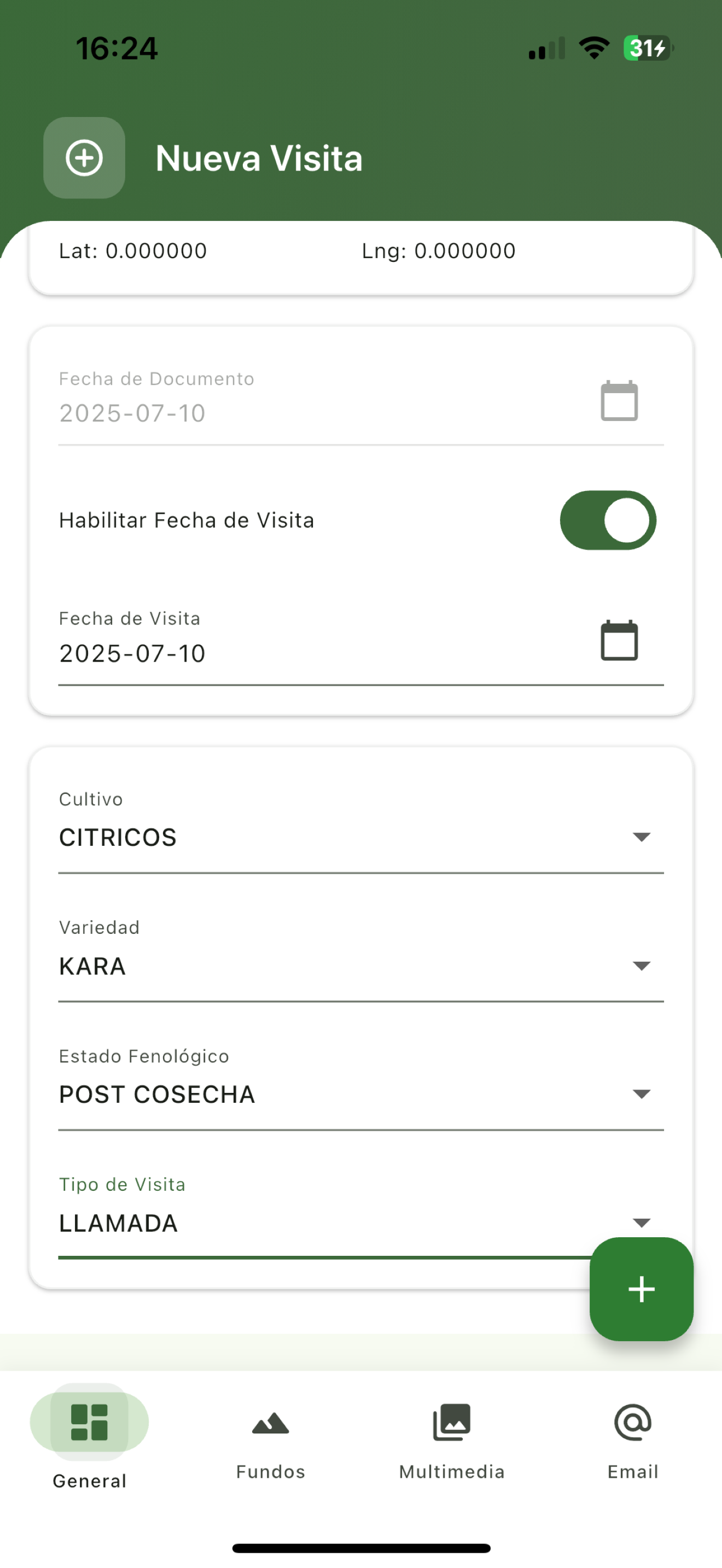Open the Multimedia gallery icon
The width and height of the screenshot is (722, 1568).
(x=452, y=1423)
